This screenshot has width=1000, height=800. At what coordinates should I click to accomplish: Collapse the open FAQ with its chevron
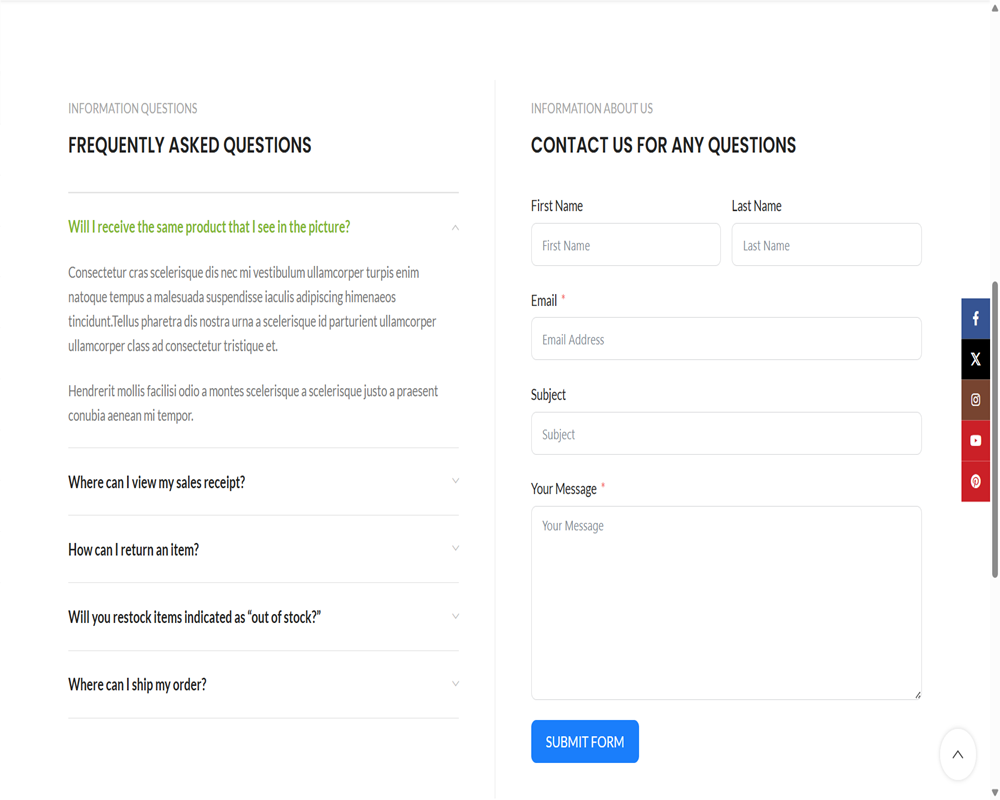(455, 228)
